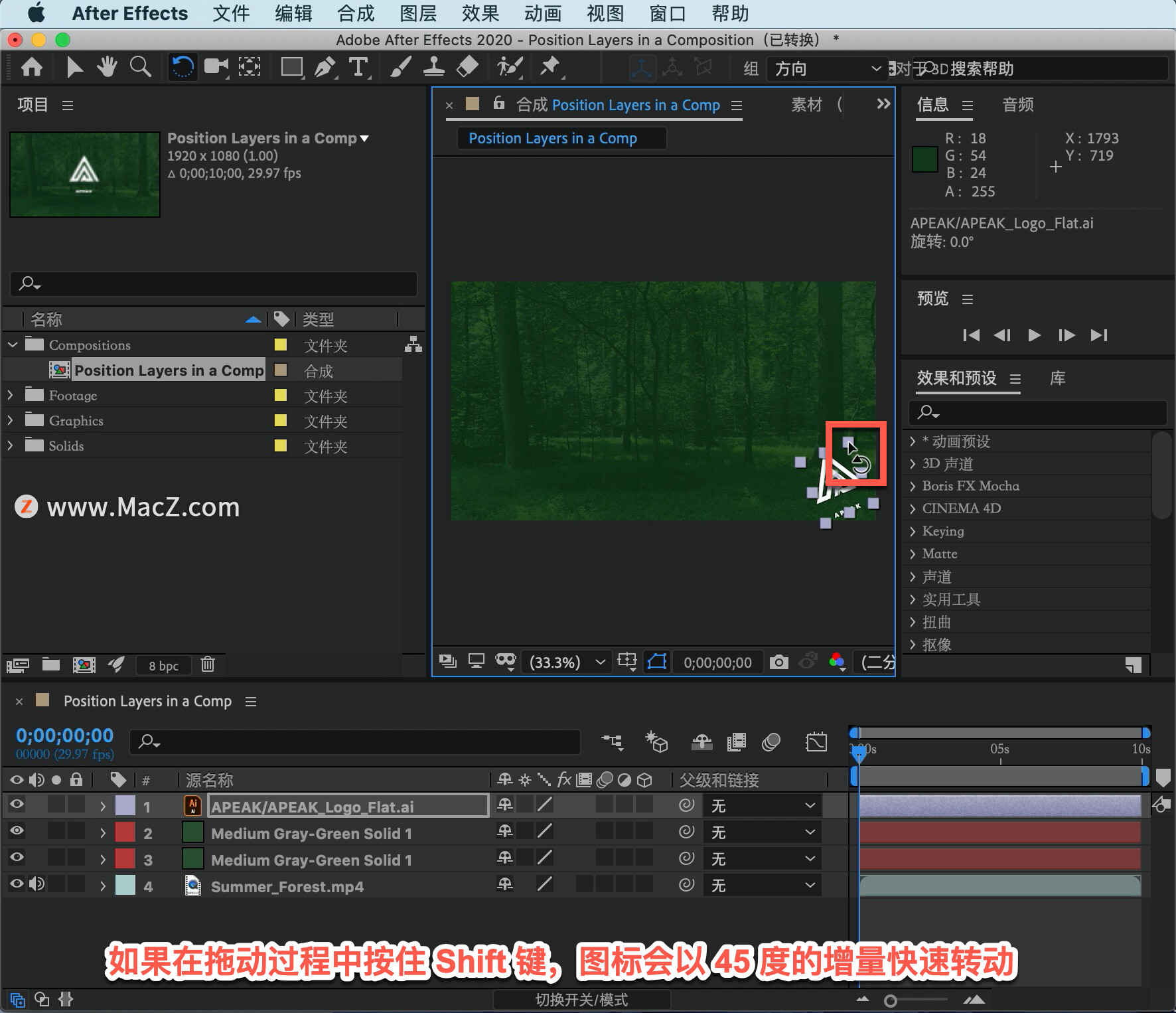
Task: Select the Camera tool
Action: point(216,67)
